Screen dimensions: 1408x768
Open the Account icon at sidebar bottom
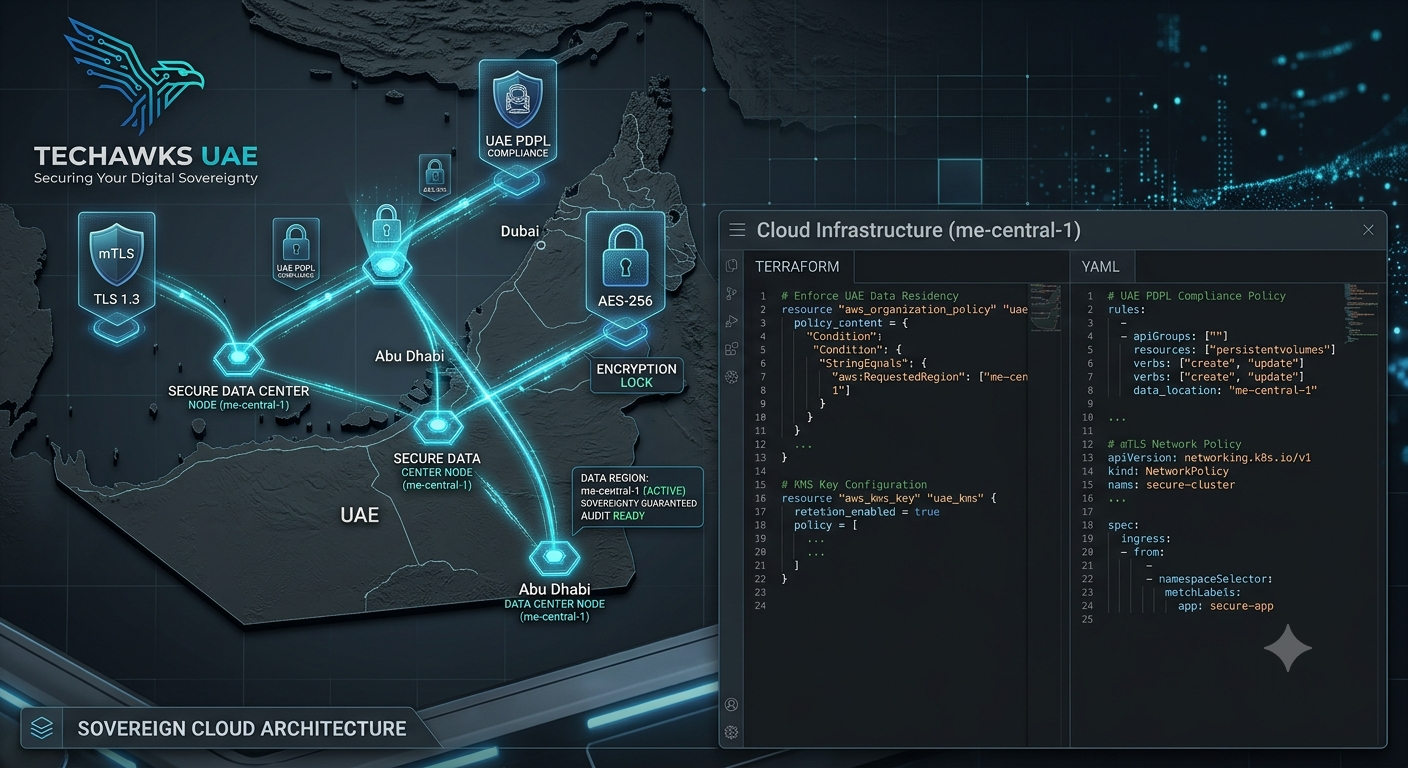click(x=732, y=705)
